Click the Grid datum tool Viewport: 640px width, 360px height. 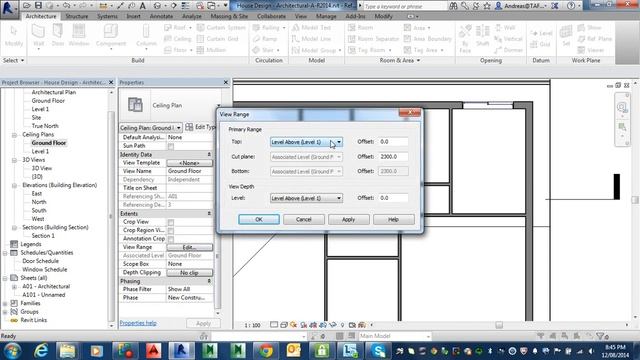(x=540, y=44)
